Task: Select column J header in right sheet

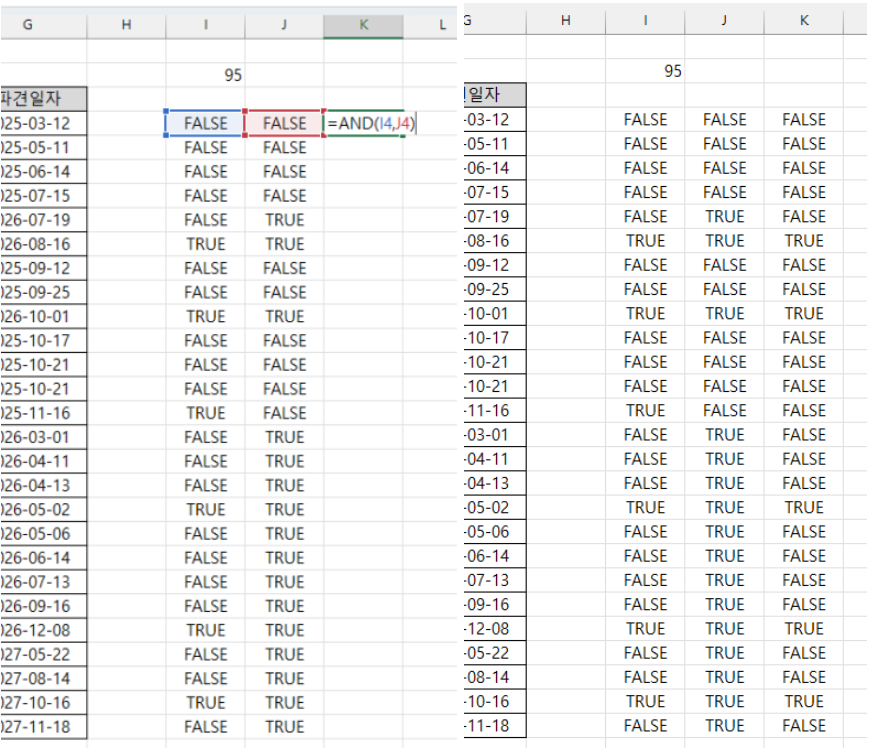Action: (724, 21)
